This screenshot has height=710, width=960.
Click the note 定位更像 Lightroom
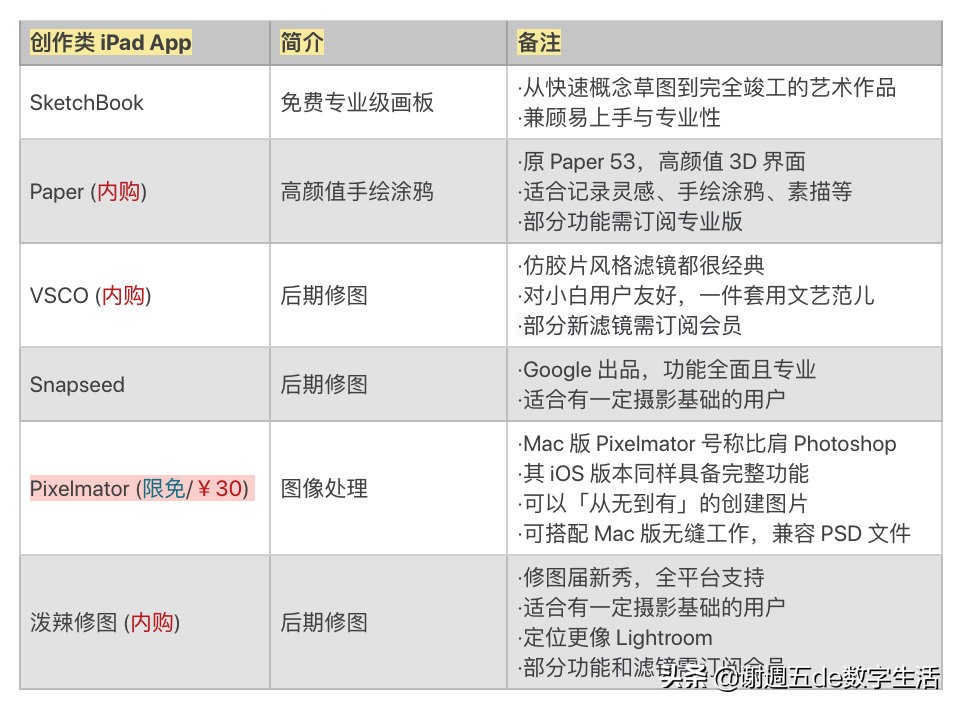click(618, 637)
